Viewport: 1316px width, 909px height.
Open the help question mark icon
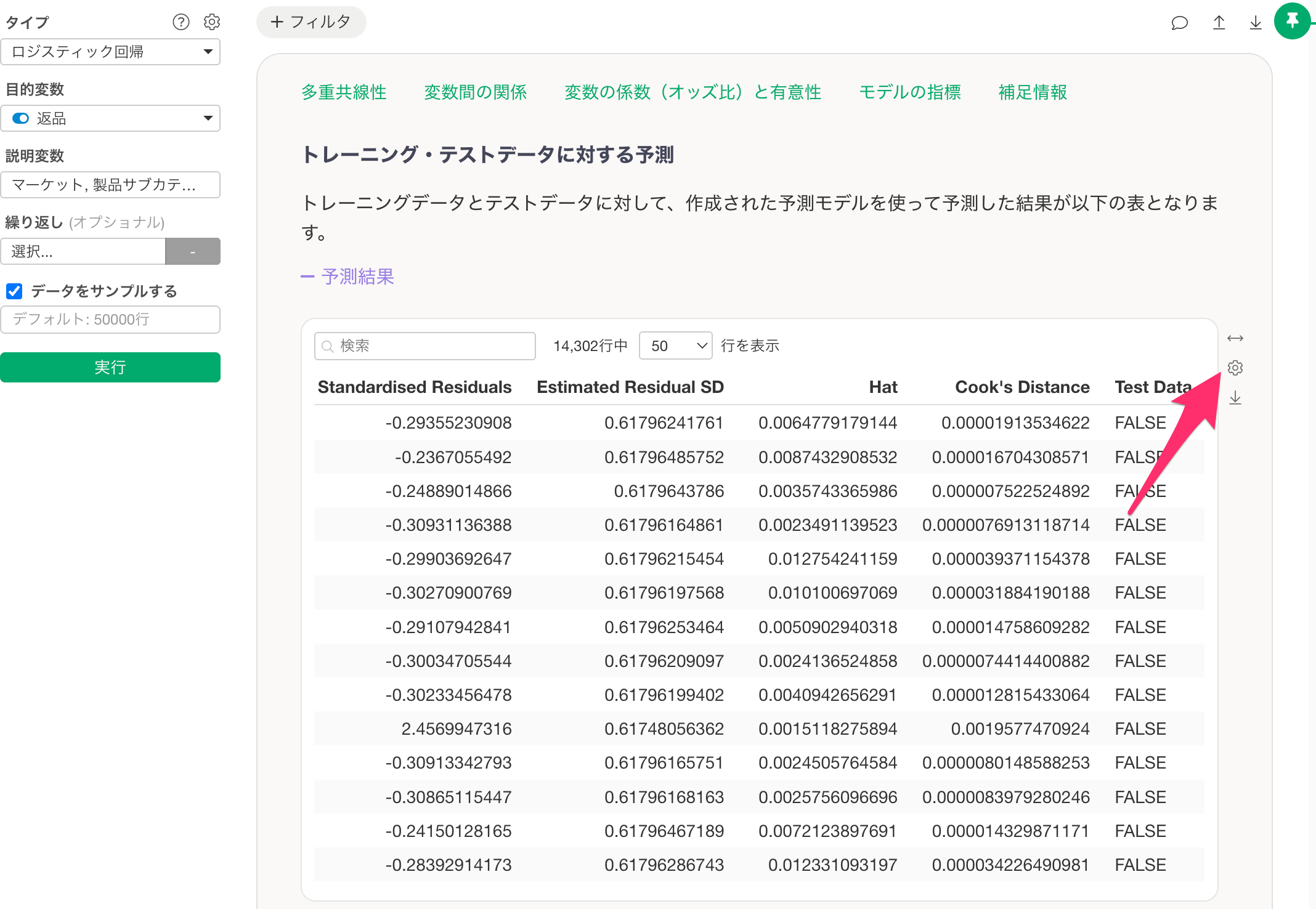(181, 22)
